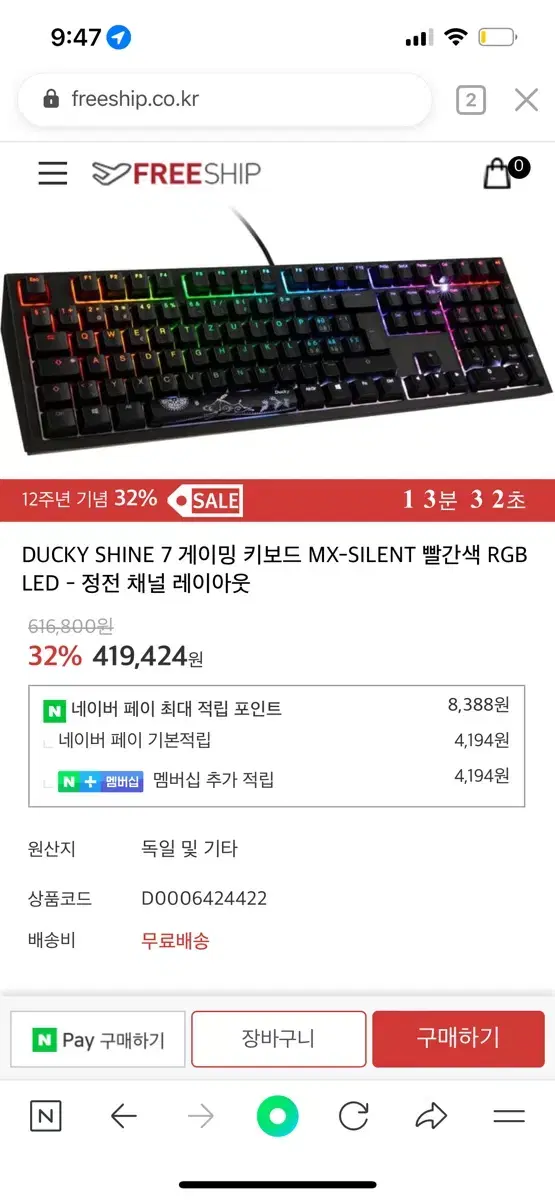Tap the Naver N home icon in bottom bar

click(x=46, y=1116)
